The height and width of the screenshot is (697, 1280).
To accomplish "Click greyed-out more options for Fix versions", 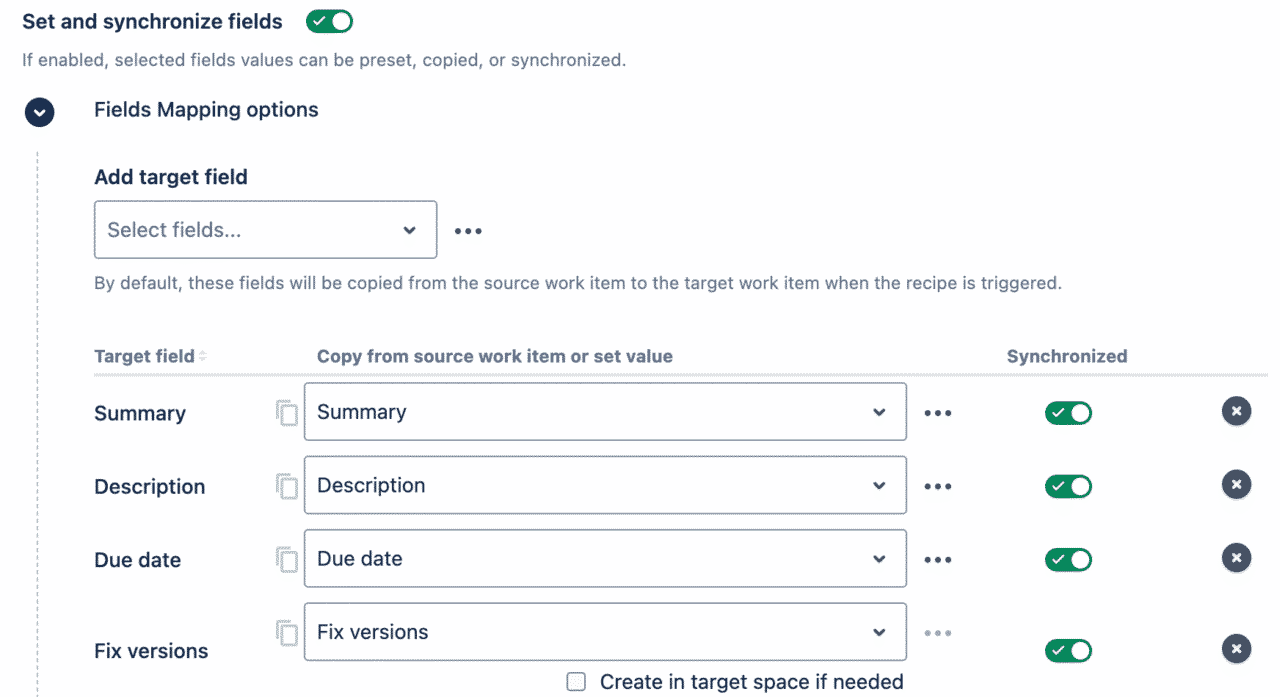I will click(938, 633).
